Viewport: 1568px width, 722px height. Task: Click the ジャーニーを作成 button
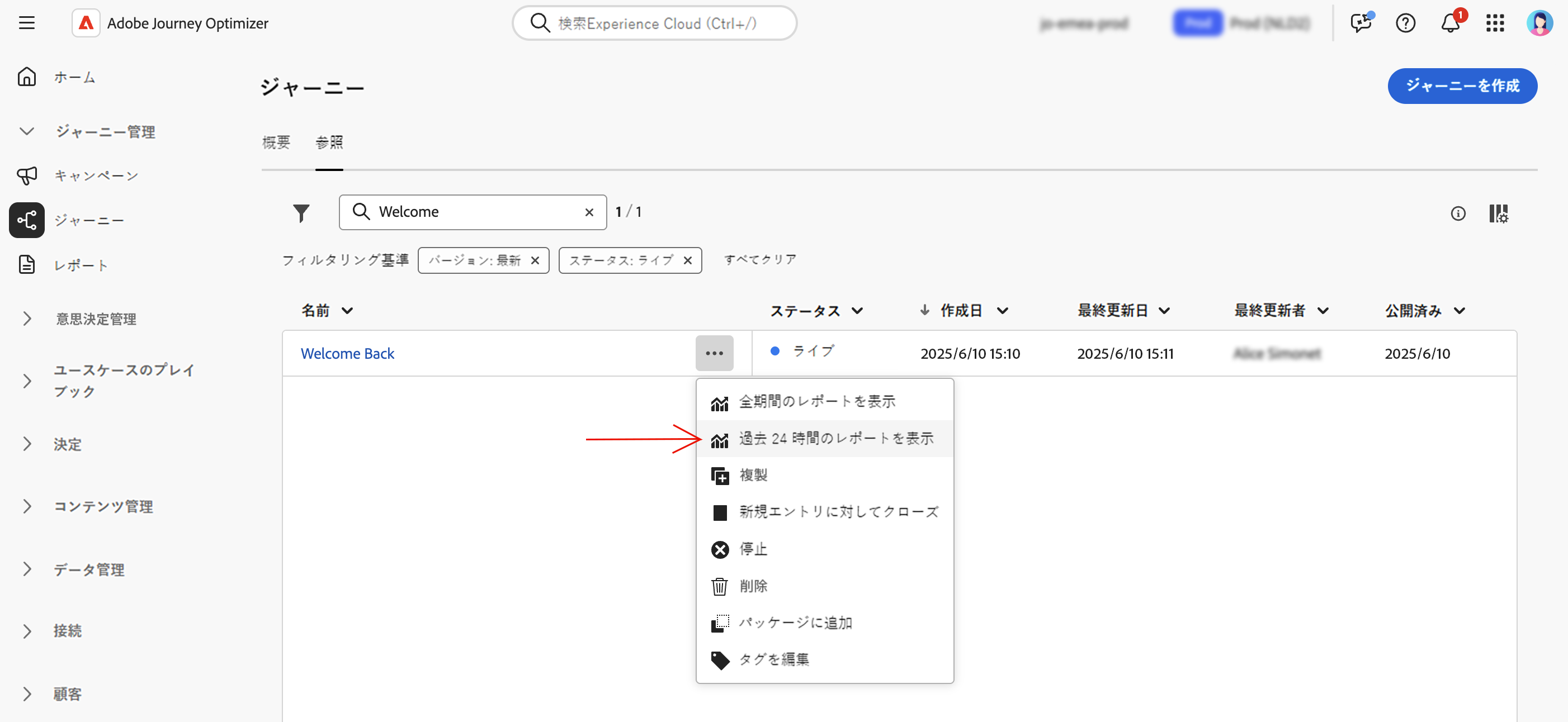click(1462, 85)
